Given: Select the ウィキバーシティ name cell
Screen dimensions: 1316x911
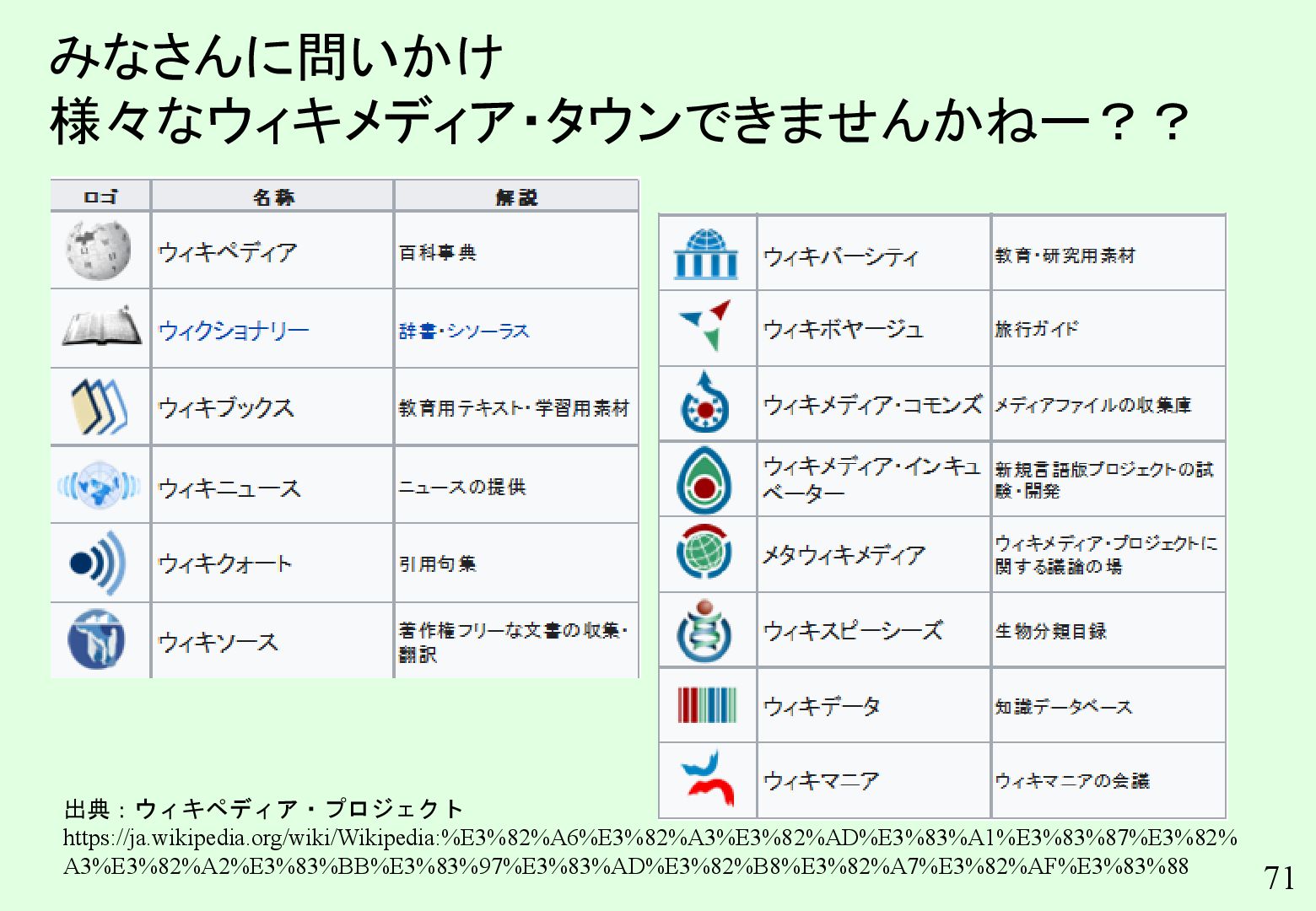Looking at the screenshot, I should point(874,254).
